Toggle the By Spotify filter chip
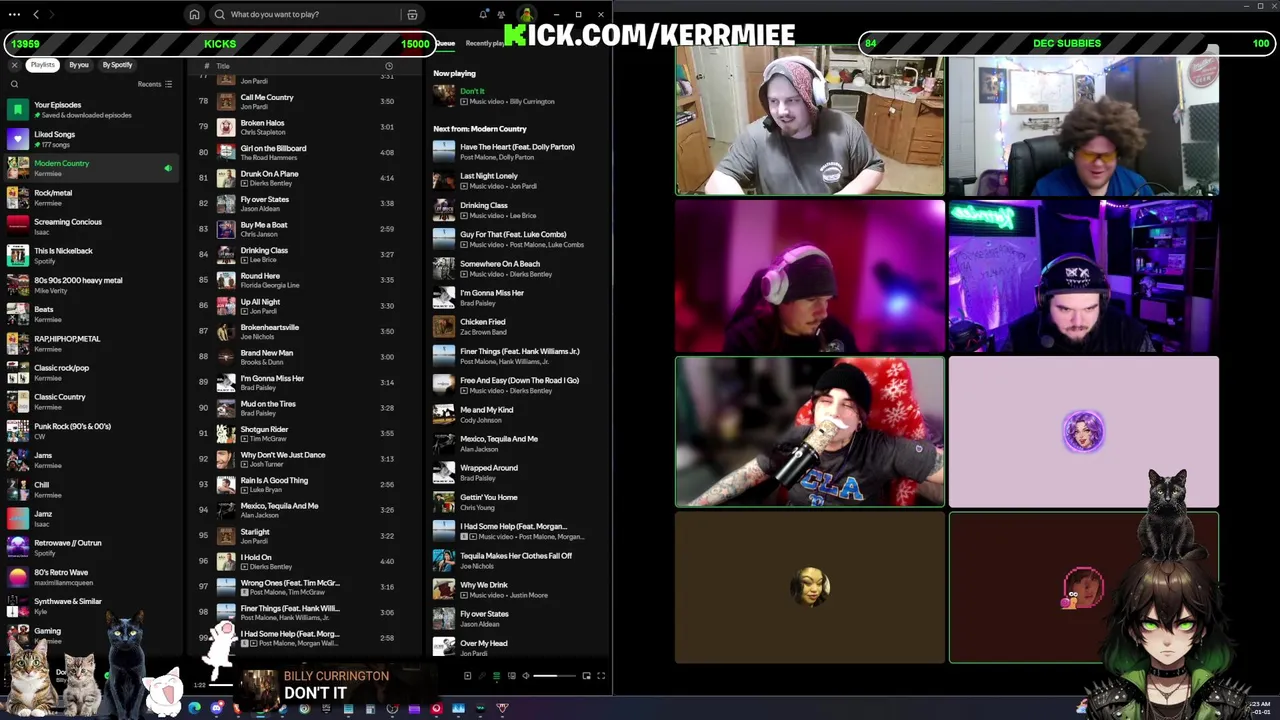The height and width of the screenshot is (720, 1280). pos(117,65)
